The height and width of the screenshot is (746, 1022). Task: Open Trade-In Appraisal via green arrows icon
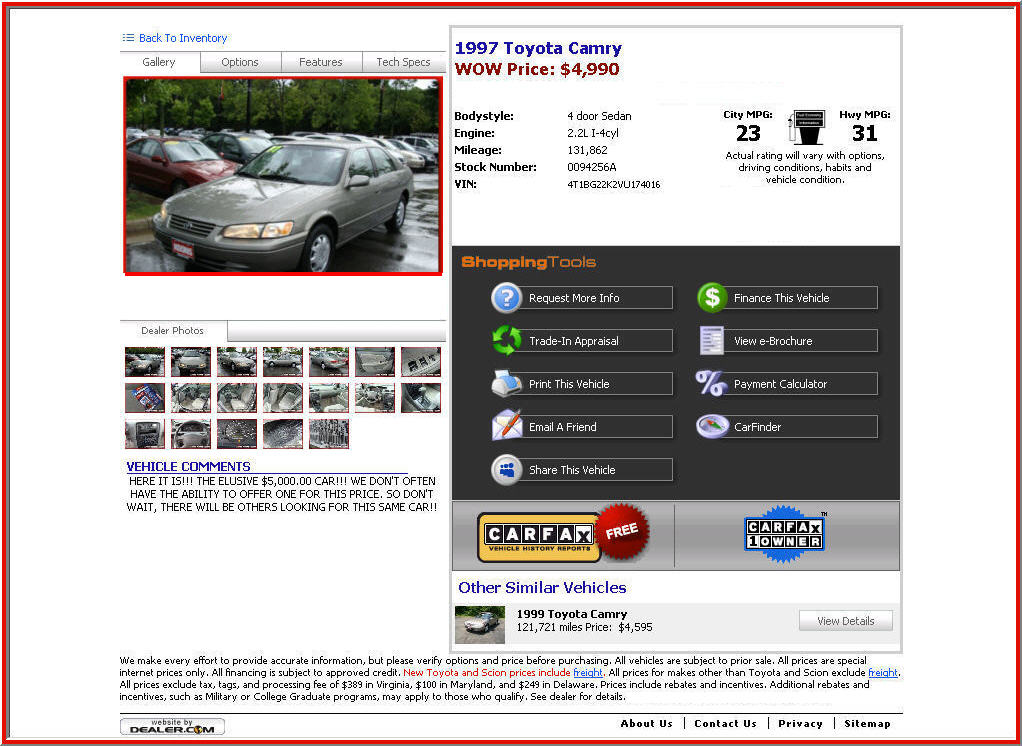pyautogui.click(x=506, y=340)
